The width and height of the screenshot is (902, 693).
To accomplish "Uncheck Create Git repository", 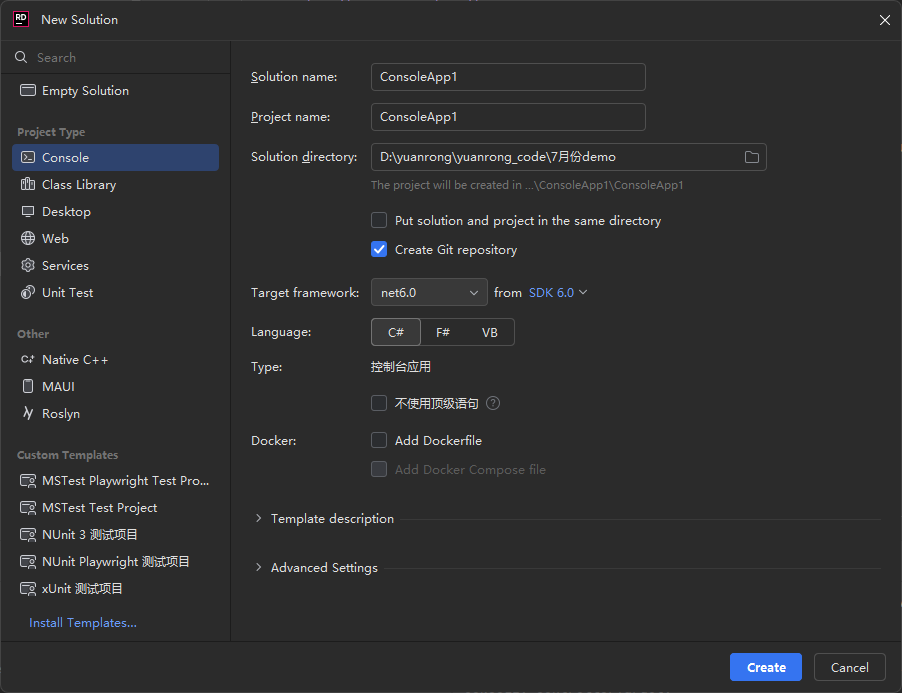I will [x=379, y=250].
